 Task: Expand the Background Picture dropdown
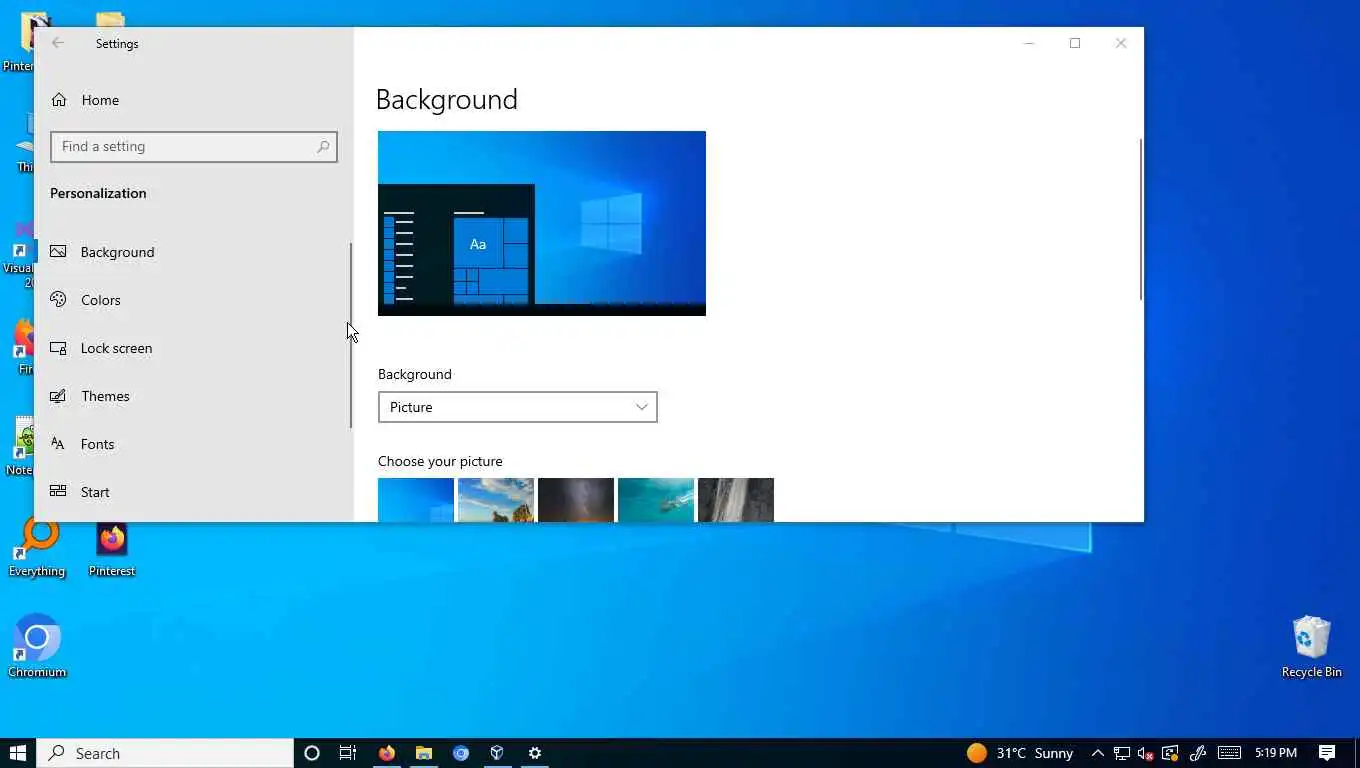pyautogui.click(x=518, y=407)
